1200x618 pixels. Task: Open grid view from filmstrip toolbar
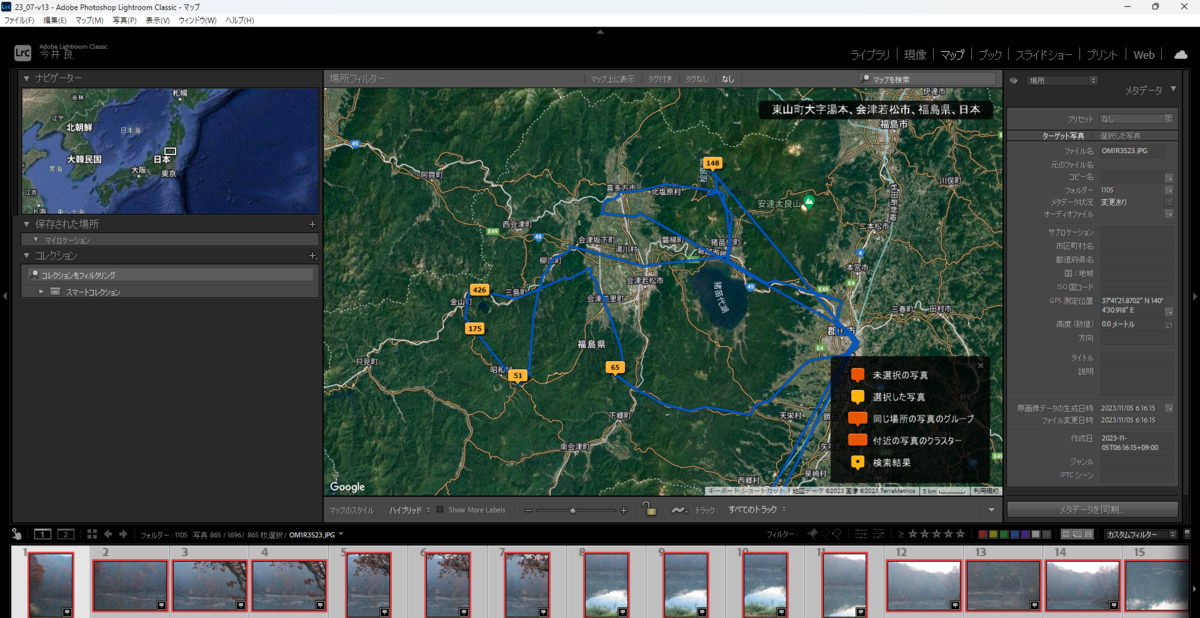(93, 534)
